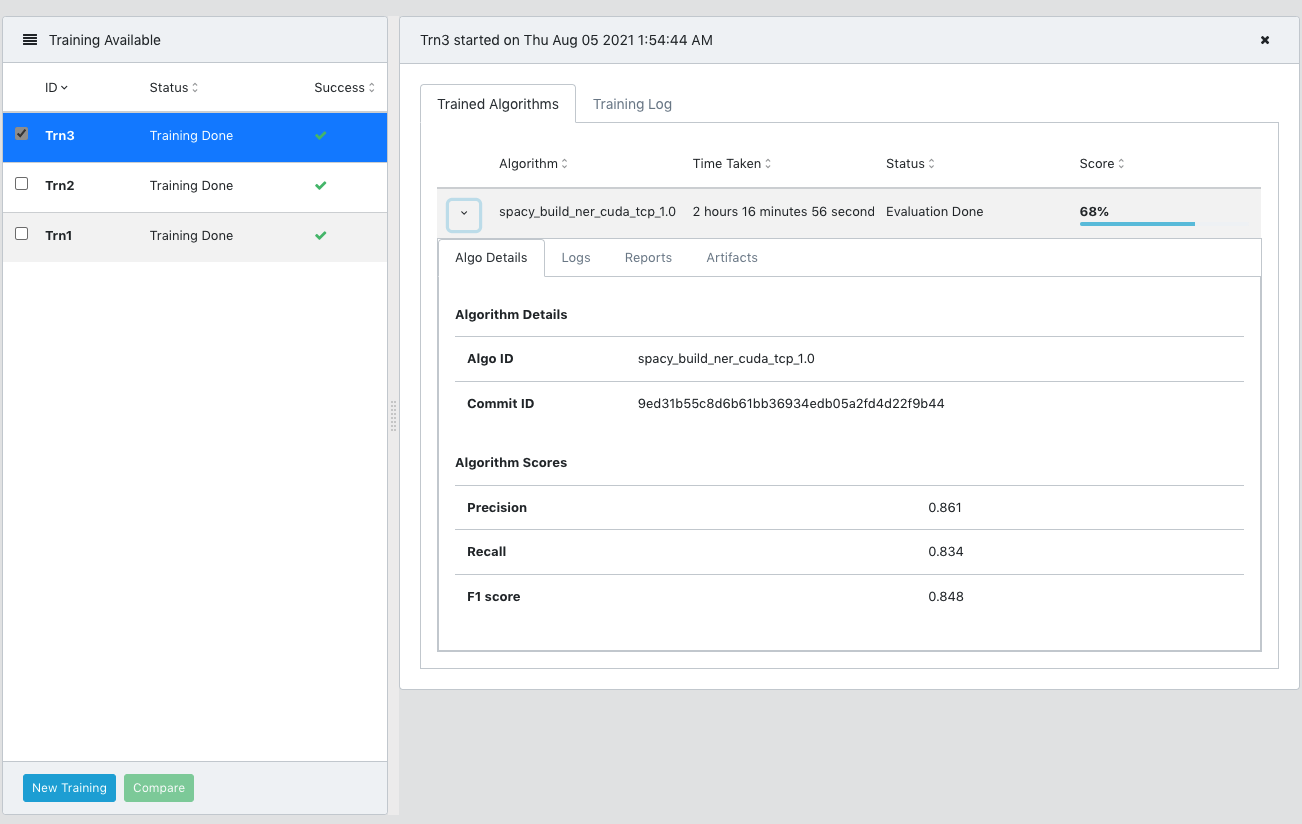Image resolution: width=1302 pixels, height=824 pixels.
Task: Sort algorithms by Score column
Action: click(x=1101, y=164)
